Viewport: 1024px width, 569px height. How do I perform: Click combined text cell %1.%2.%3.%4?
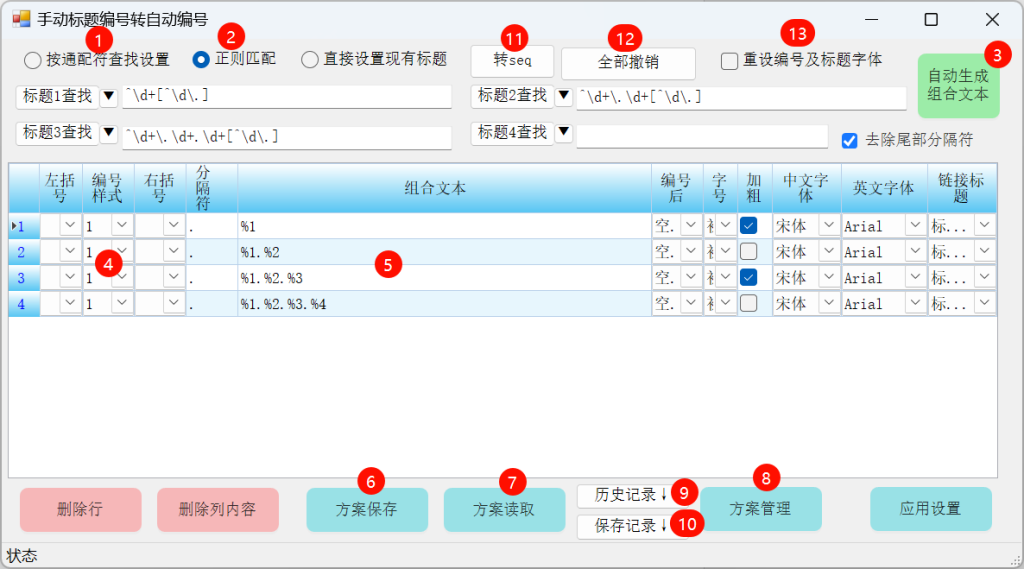(x=444, y=304)
